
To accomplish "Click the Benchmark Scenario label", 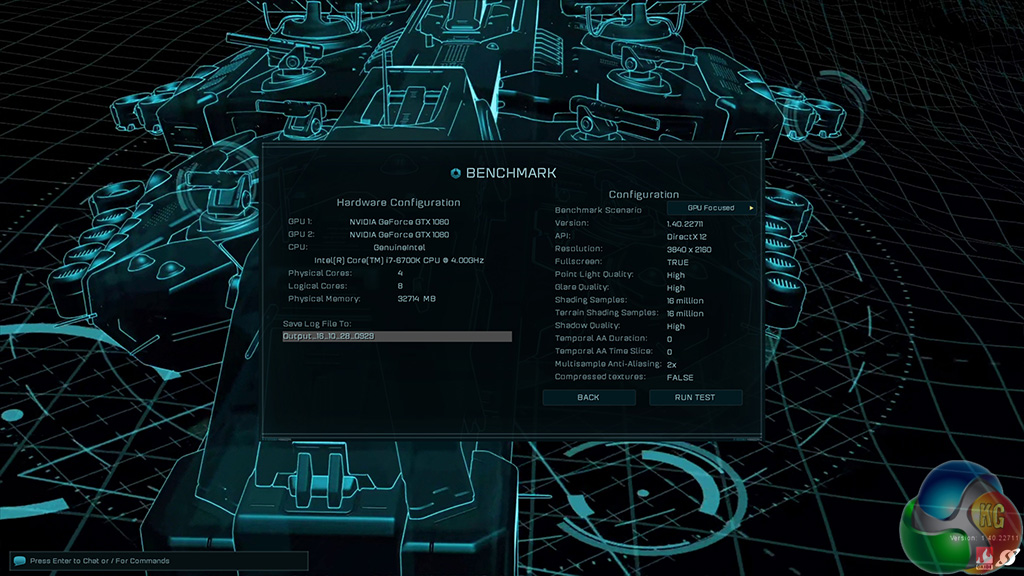I will click(x=598, y=210).
